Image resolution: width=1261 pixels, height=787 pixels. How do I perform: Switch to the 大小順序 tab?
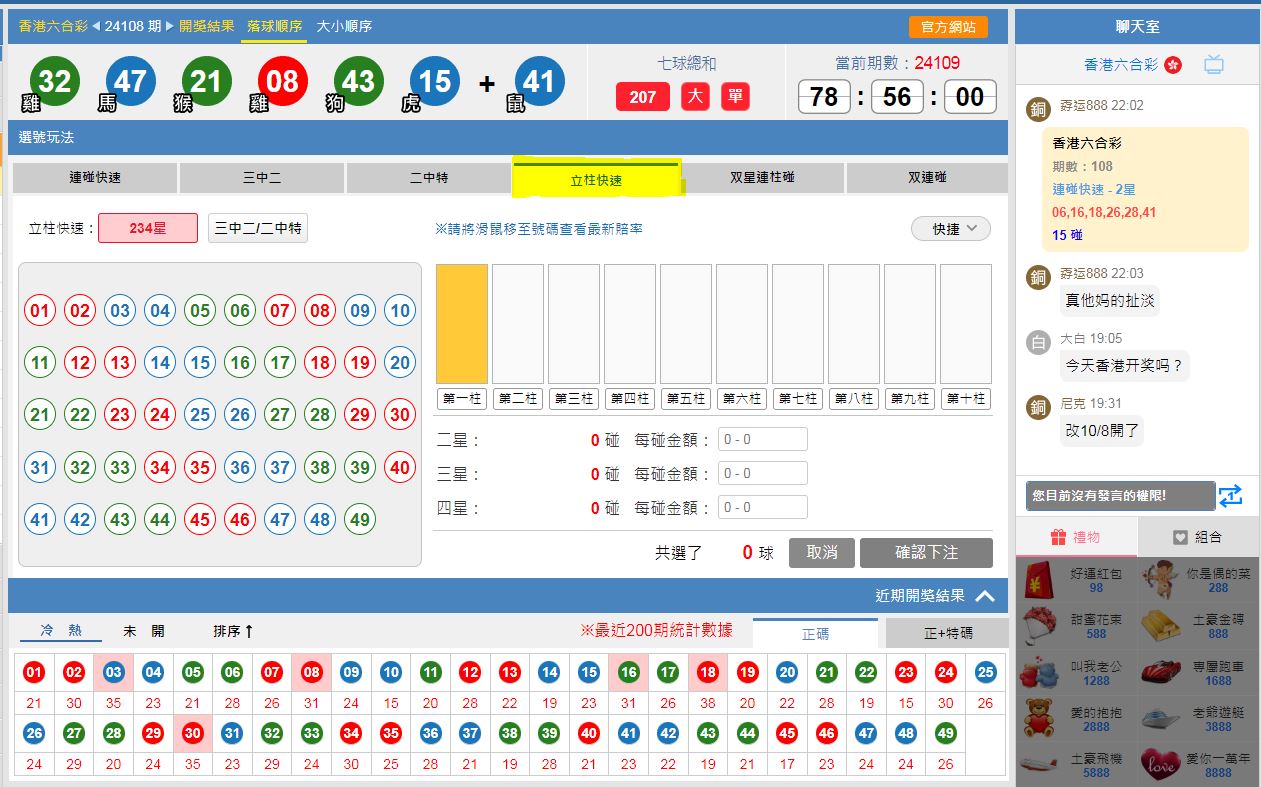click(x=344, y=27)
